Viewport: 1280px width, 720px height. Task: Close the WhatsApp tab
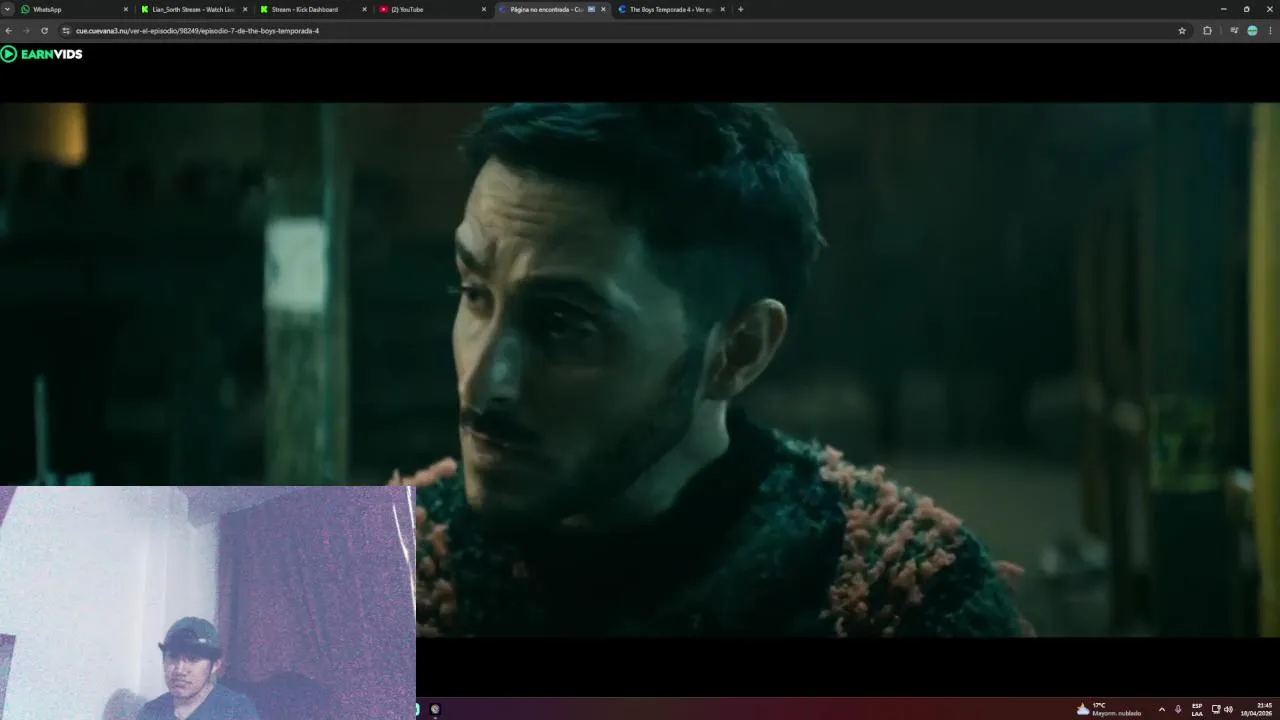click(x=126, y=9)
